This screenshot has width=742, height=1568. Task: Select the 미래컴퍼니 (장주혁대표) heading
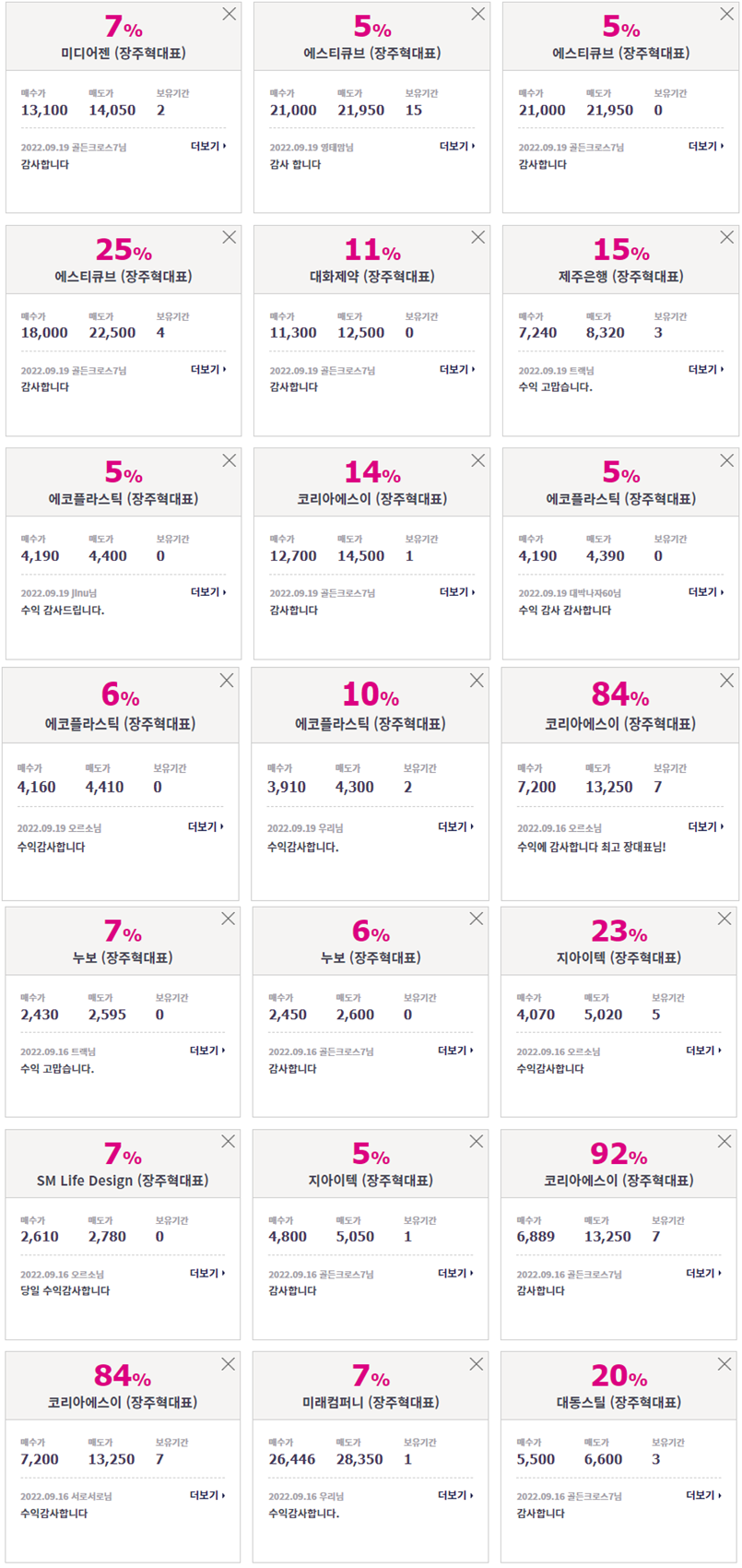tap(371, 1402)
